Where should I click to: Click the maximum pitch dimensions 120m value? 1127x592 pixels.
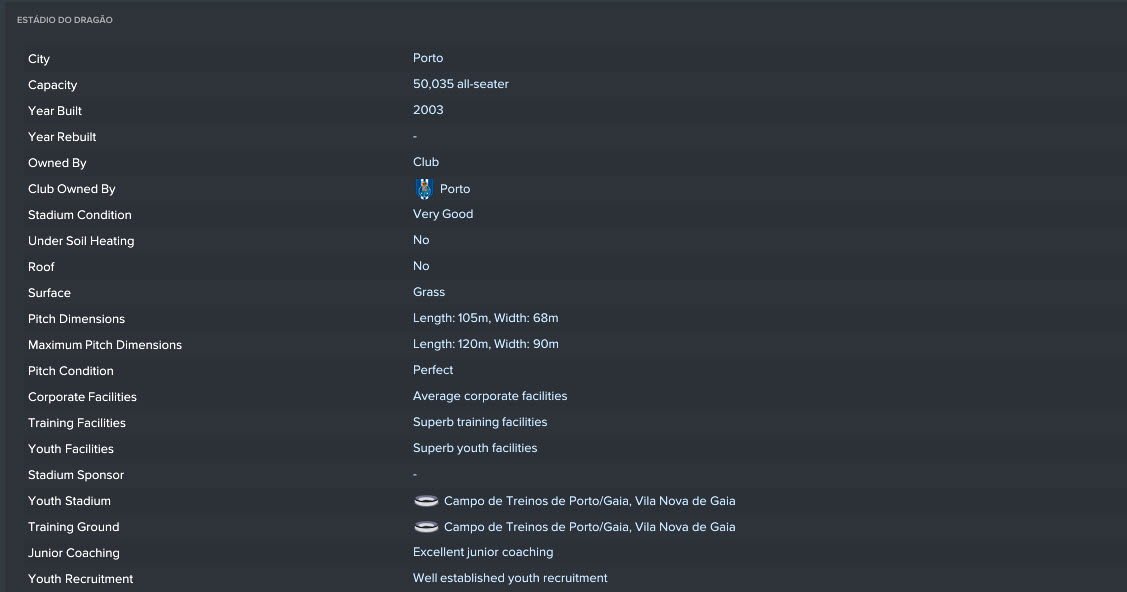(485, 344)
